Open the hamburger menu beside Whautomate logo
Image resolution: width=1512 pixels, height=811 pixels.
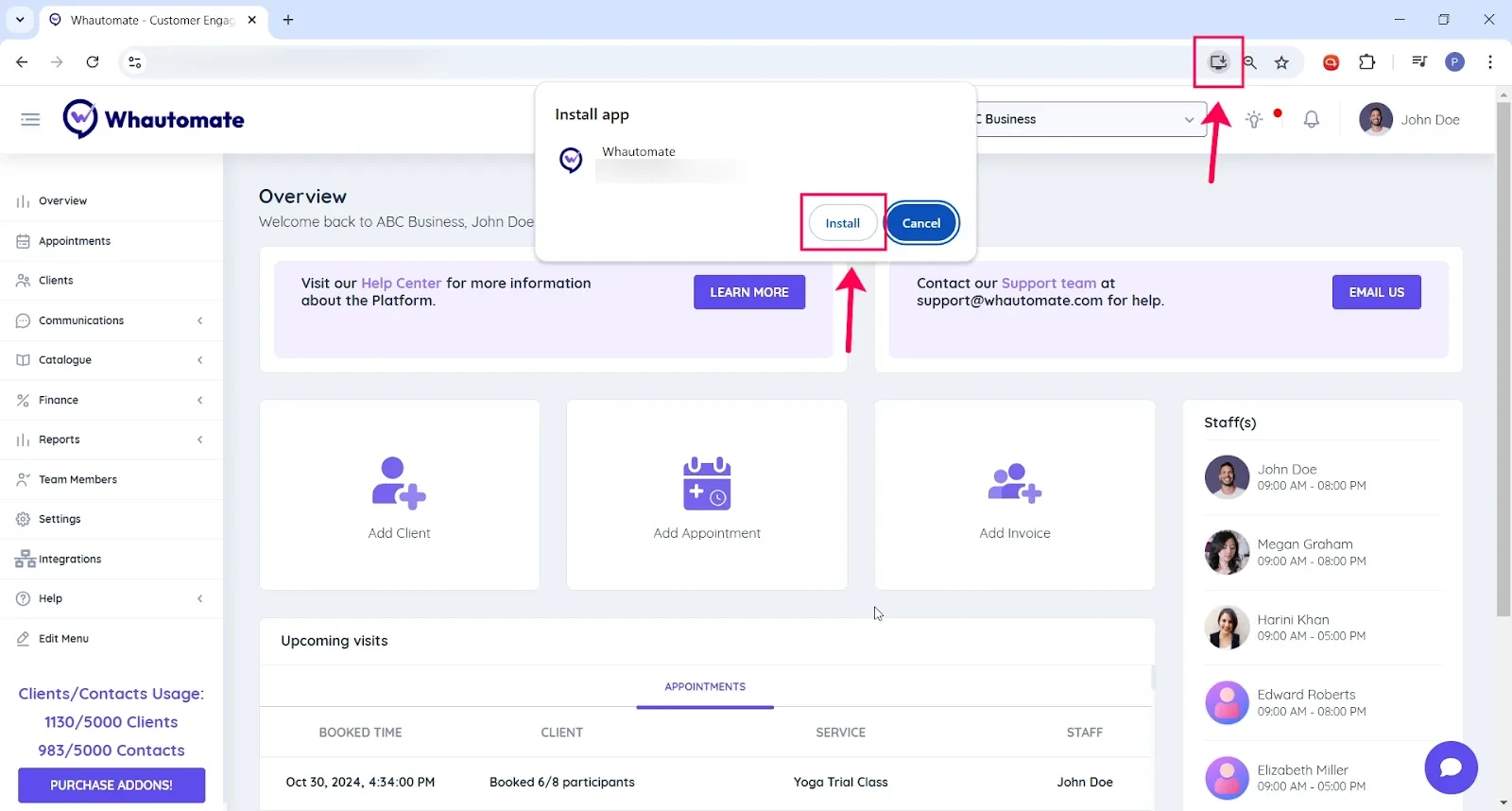point(30,120)
